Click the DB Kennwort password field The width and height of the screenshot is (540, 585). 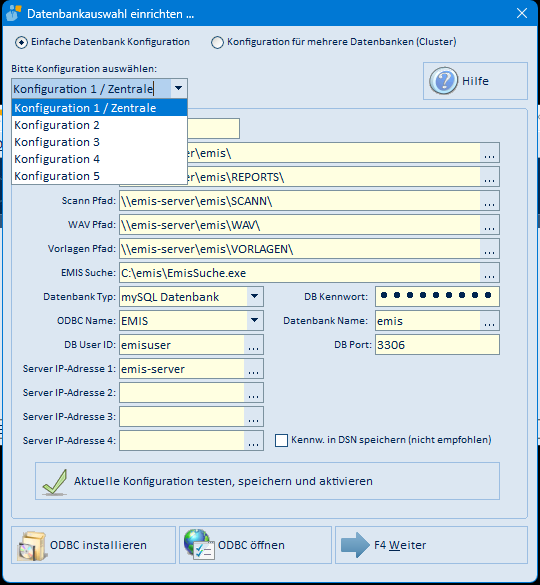pyautogui.click(x=437, y=297)
